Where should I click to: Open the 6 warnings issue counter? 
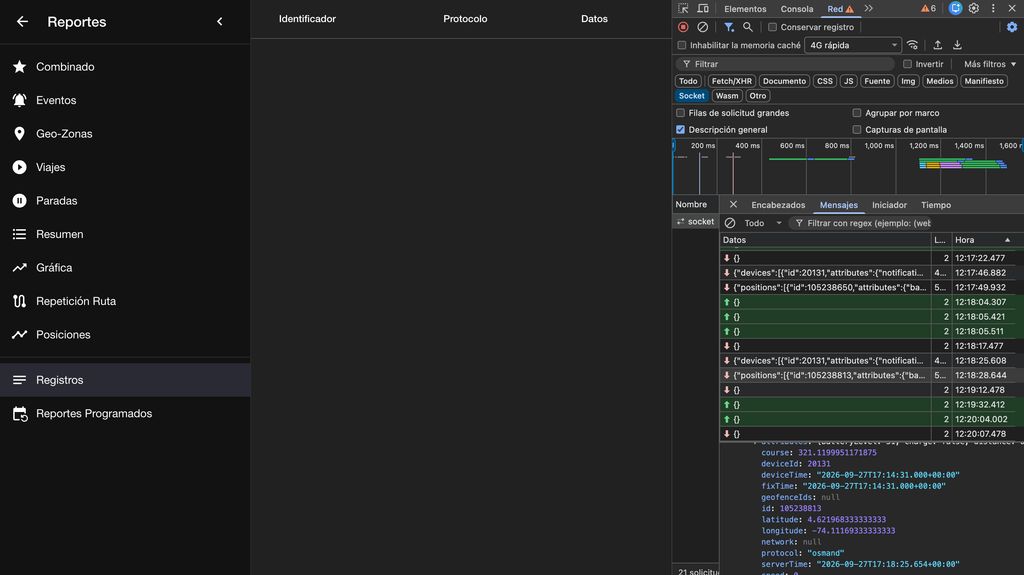(928, 8)
